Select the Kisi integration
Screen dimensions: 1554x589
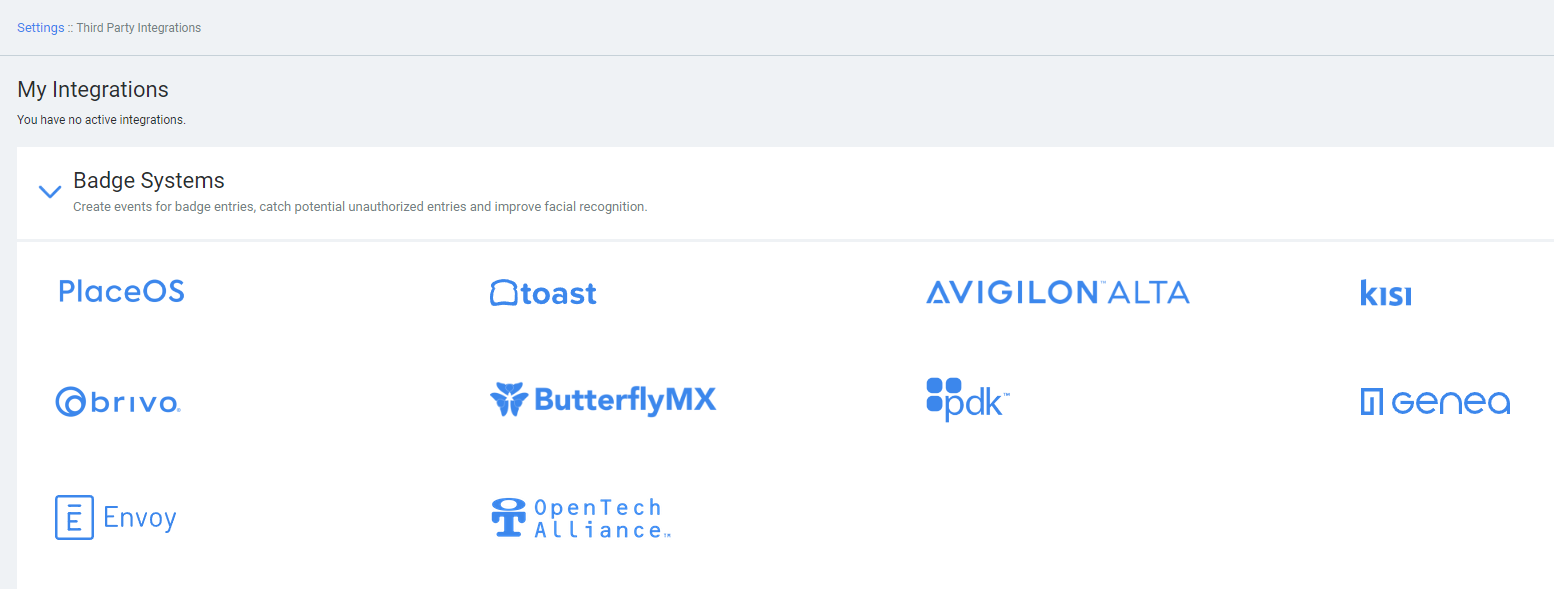(1386, 293)
